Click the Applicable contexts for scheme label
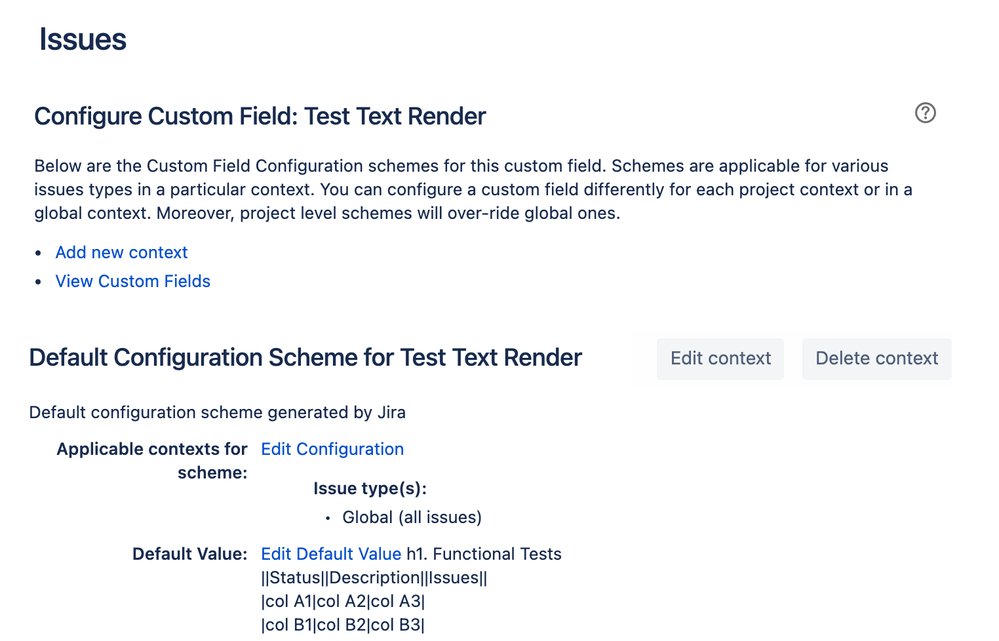 click(152, 461)
